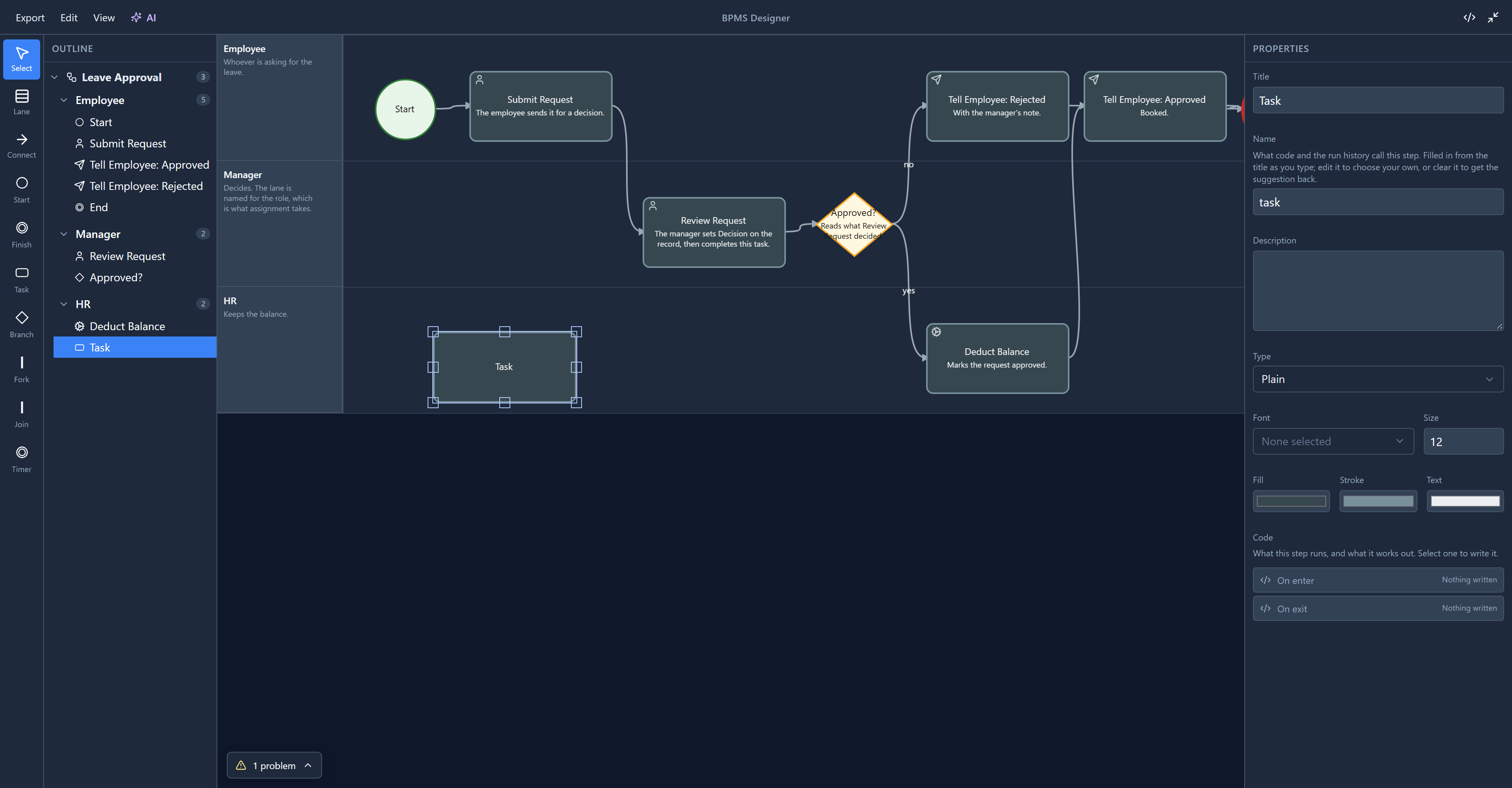This screenshot has width=1512, height=788.
Task: Collapse the HR outline group
Action: pyautogui.click(x=64, y=303)
